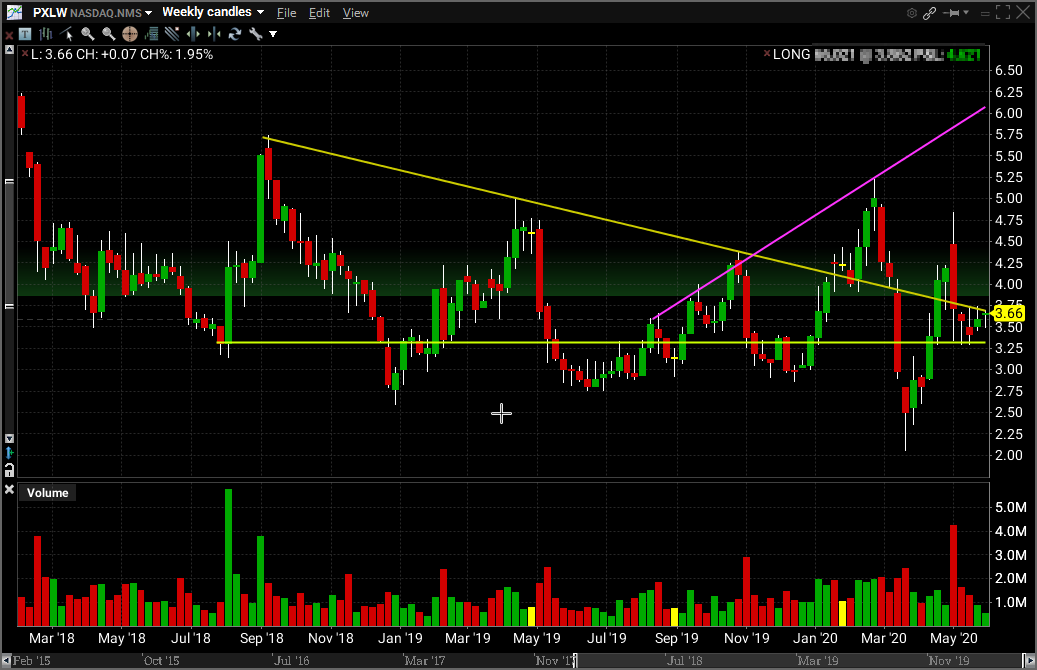The height and width of the screenshot is (670, 1037).
Task: Close the chart toolbar with red X
Action: pyautogui.click(x=9, y=34)
